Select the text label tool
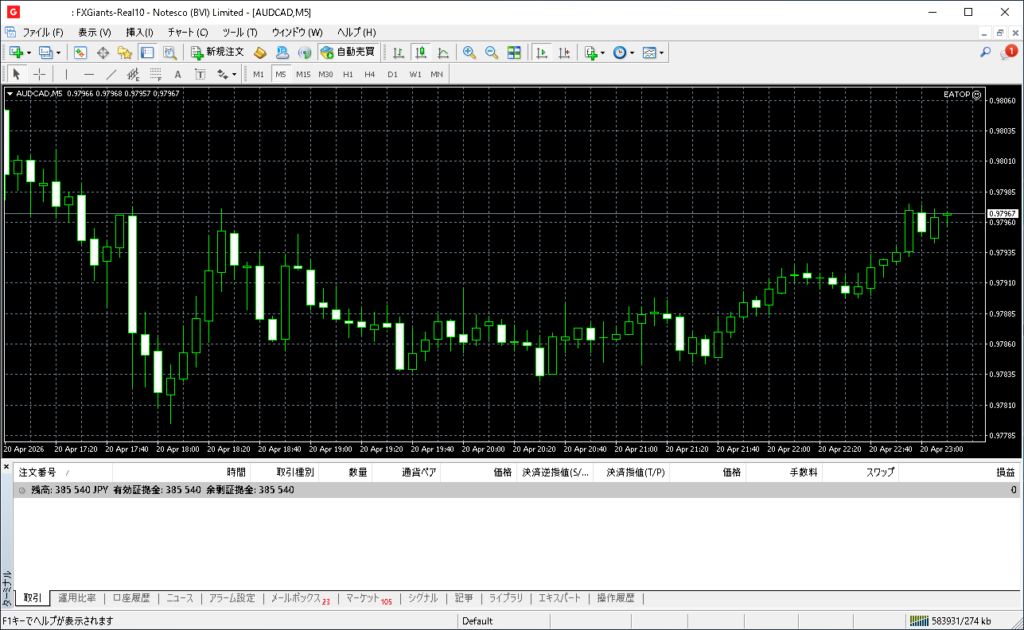1024x630 pixels. tap(177, 74)
